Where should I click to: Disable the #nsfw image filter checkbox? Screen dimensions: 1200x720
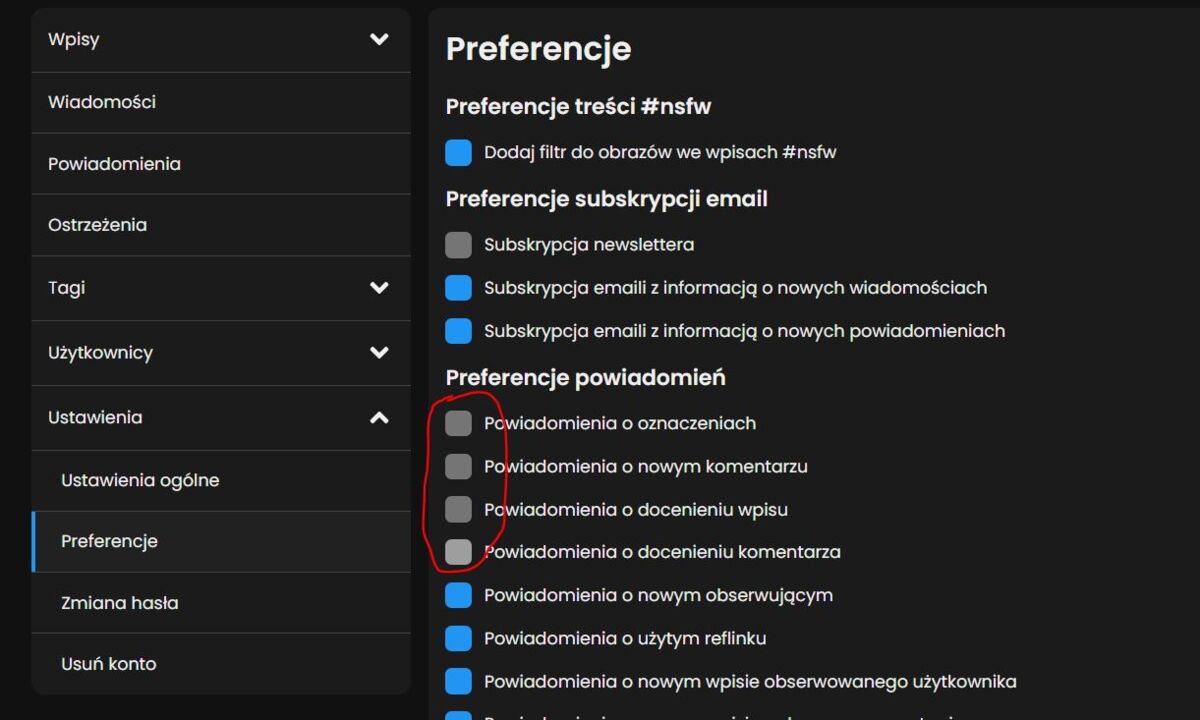[458, 153]
